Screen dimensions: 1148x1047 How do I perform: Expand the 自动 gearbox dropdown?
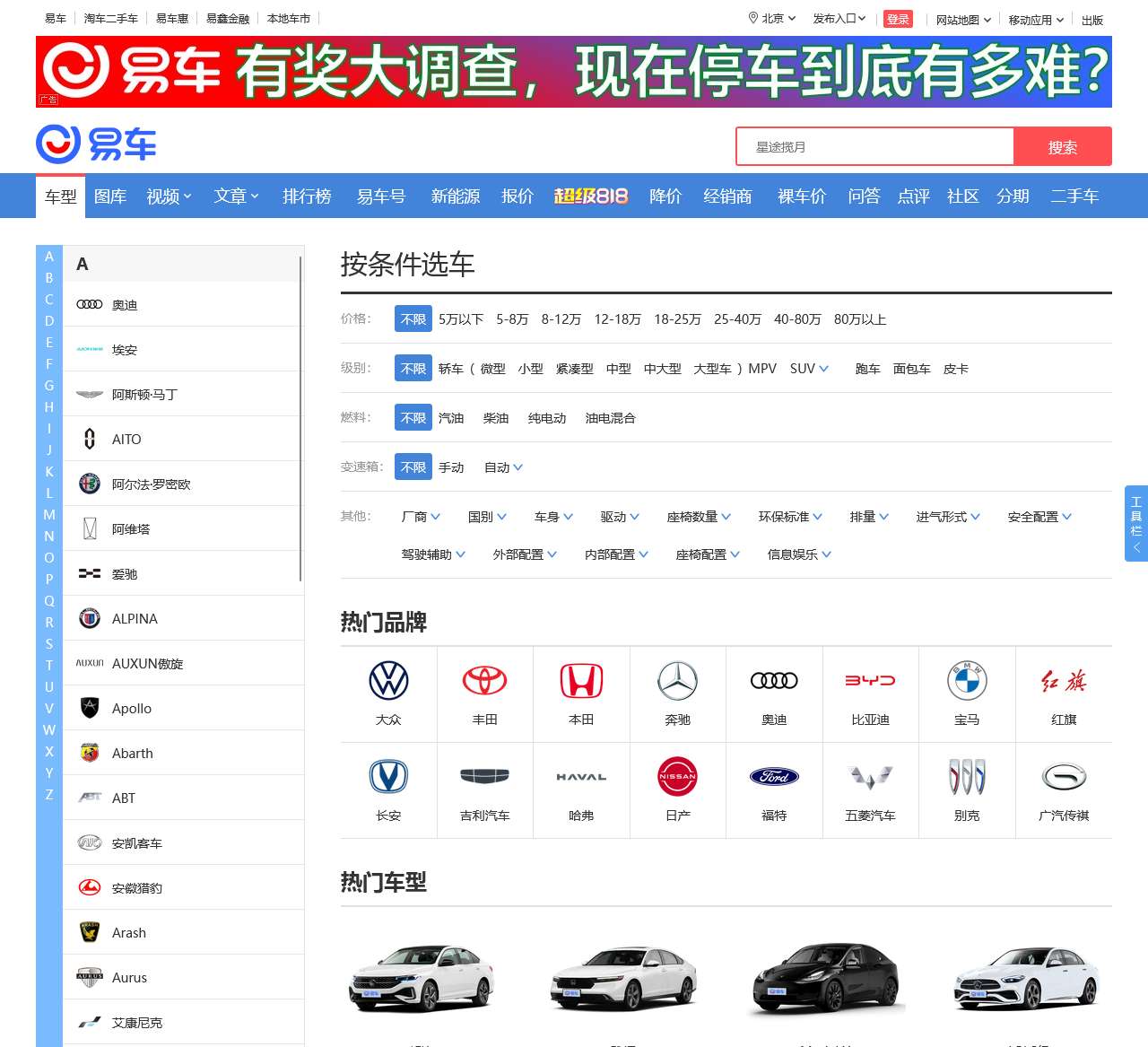tap(503, 467)
